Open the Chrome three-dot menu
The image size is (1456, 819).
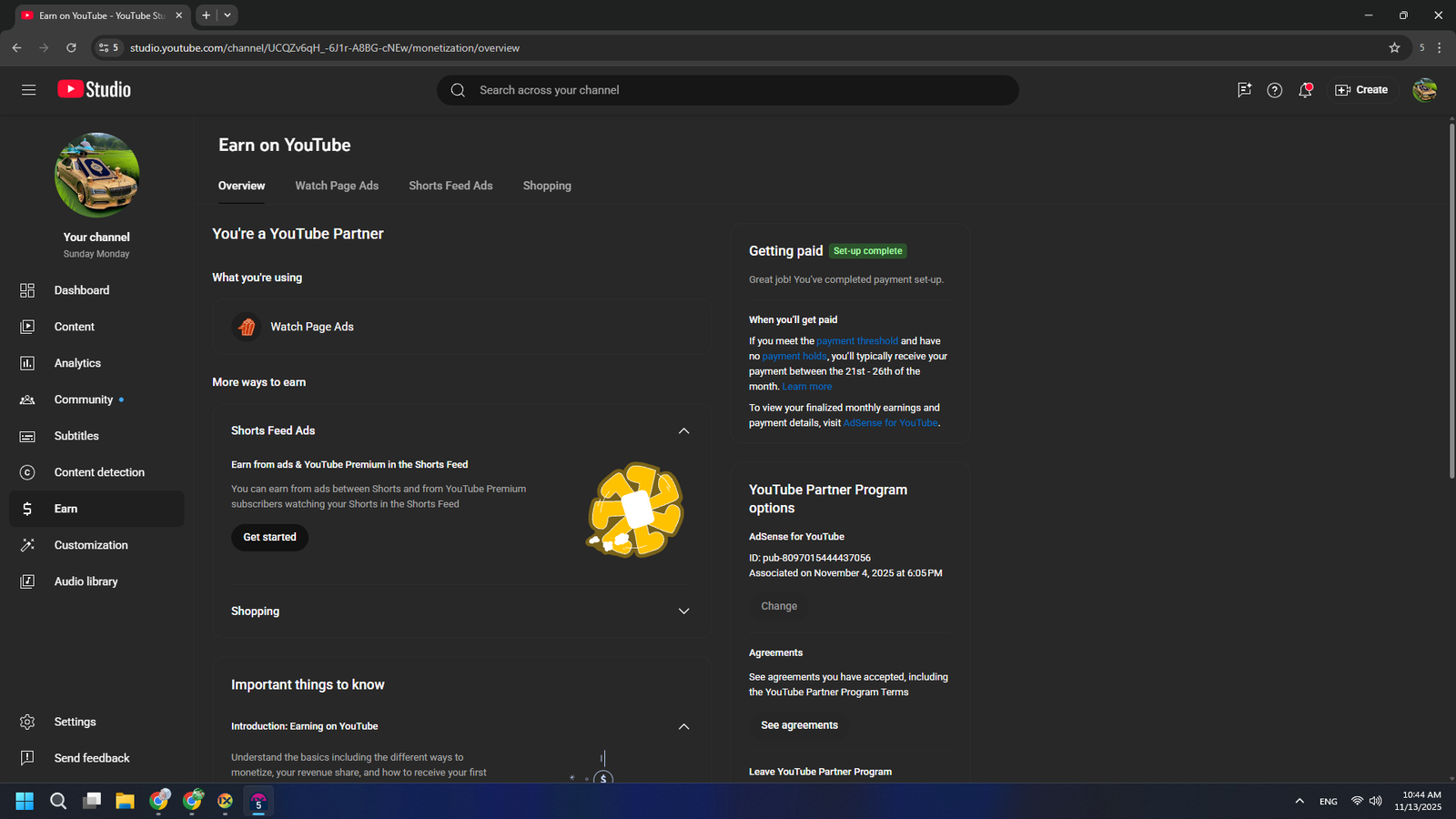[x=1439, y=47]
